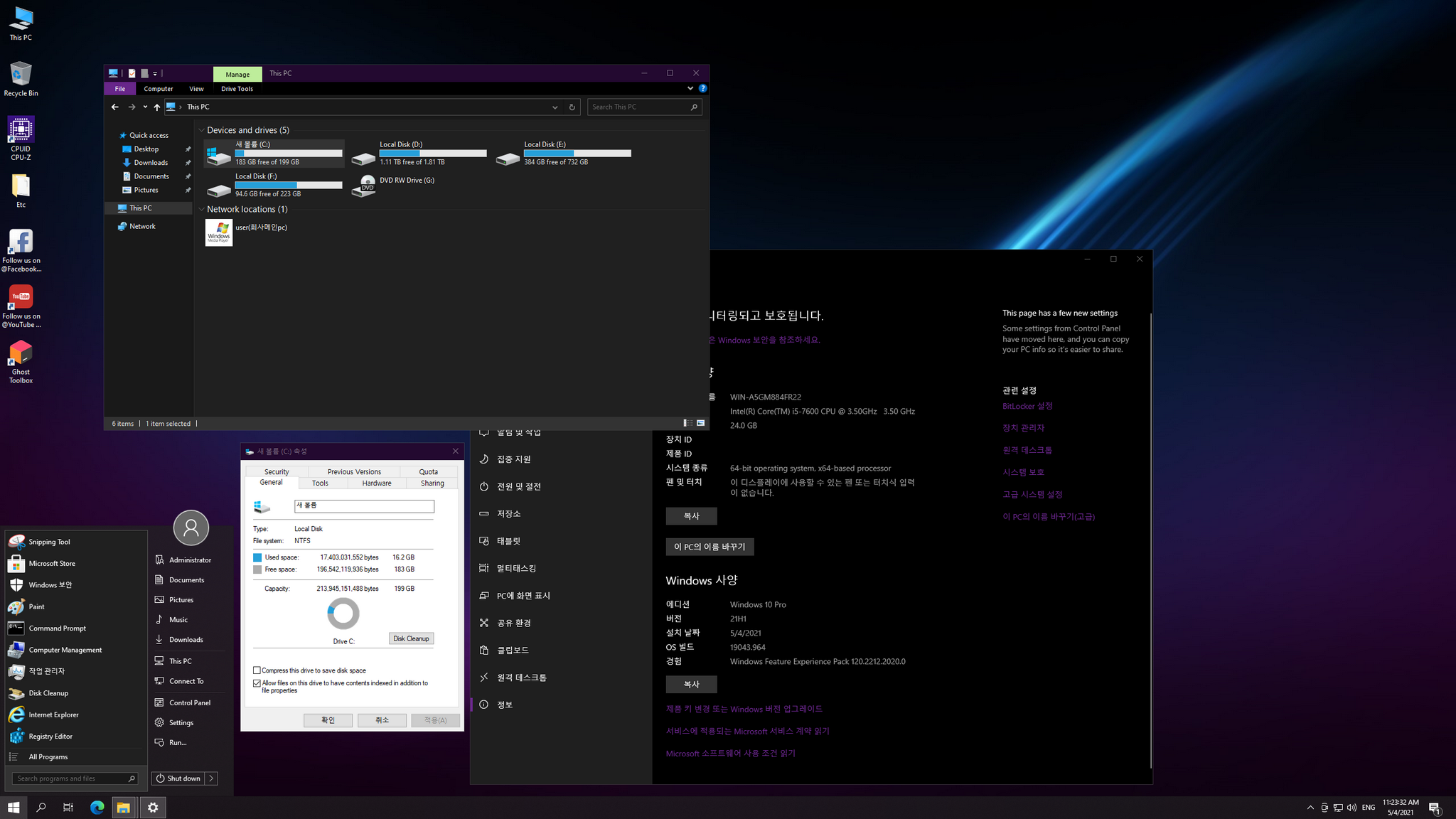Select Local Disk (E:) drive

click(x=563, y=154)
